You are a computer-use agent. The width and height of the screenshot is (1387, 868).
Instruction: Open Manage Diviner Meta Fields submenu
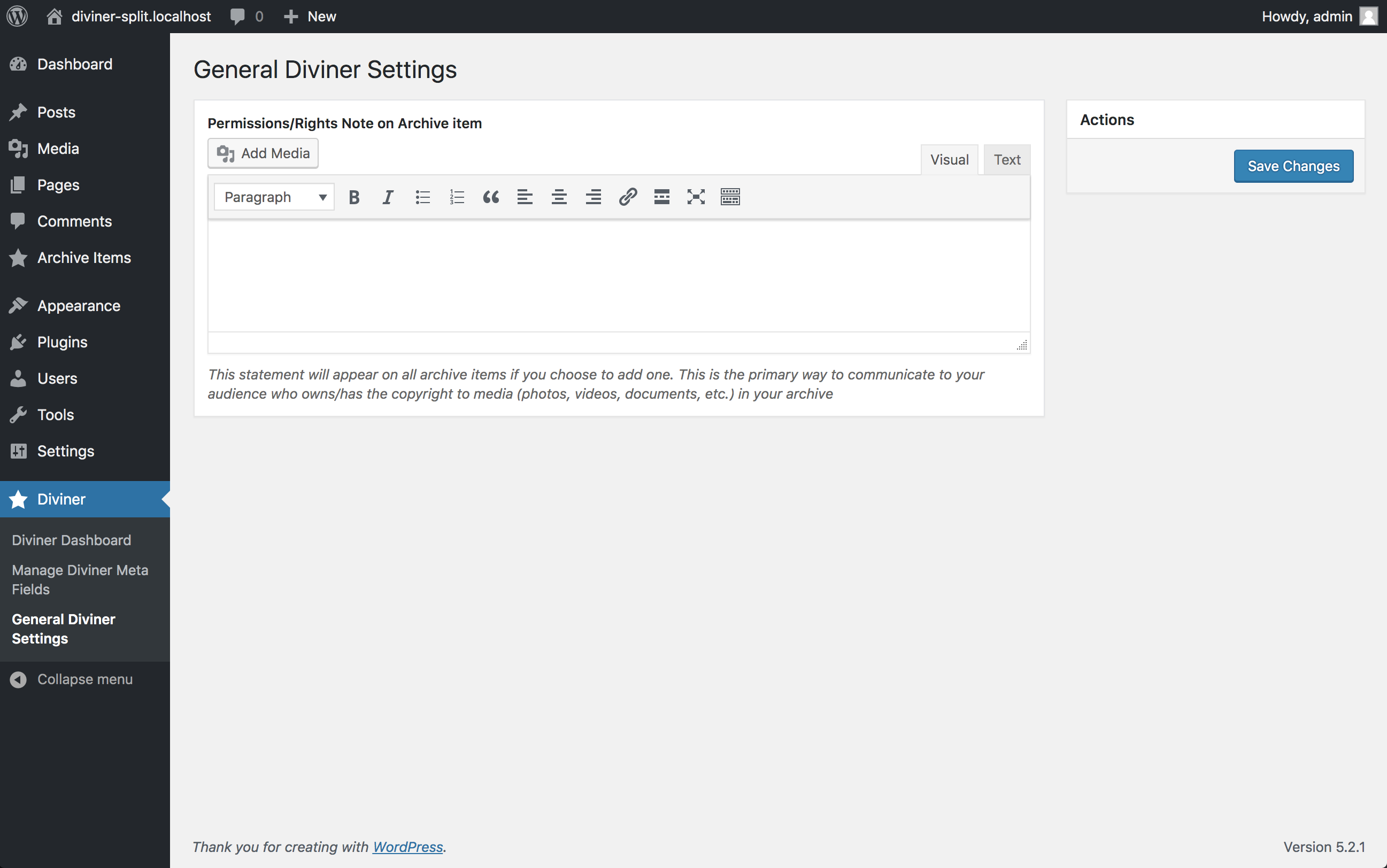pyautogui.click(x=80, y=579)
